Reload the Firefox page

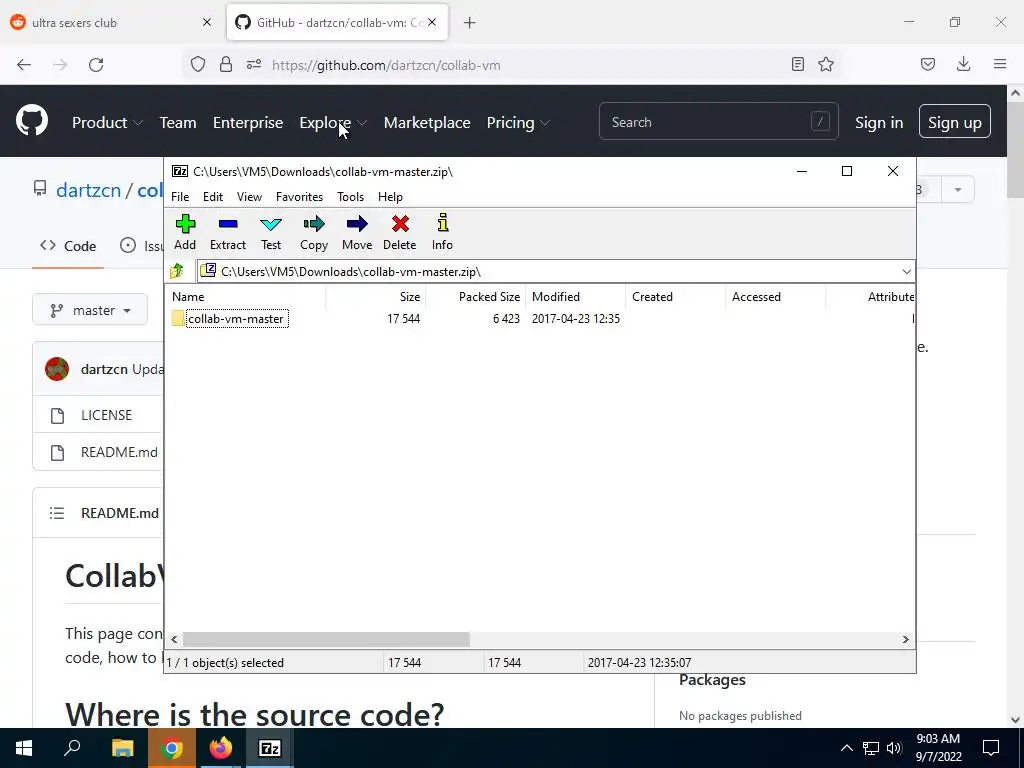(96, 65)
